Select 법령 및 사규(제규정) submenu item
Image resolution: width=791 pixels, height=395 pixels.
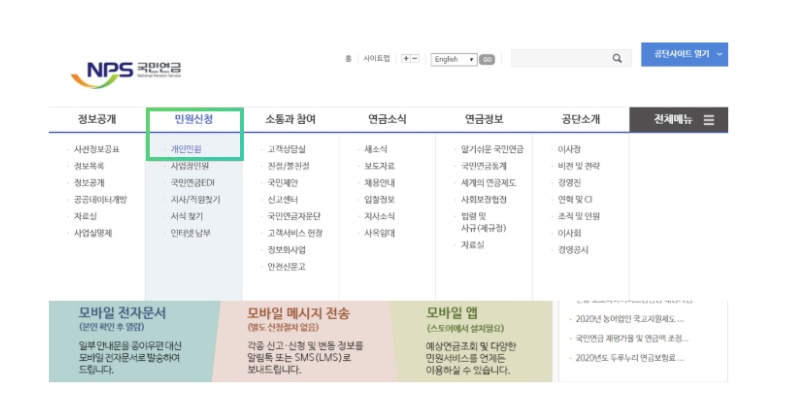[483, 222]
